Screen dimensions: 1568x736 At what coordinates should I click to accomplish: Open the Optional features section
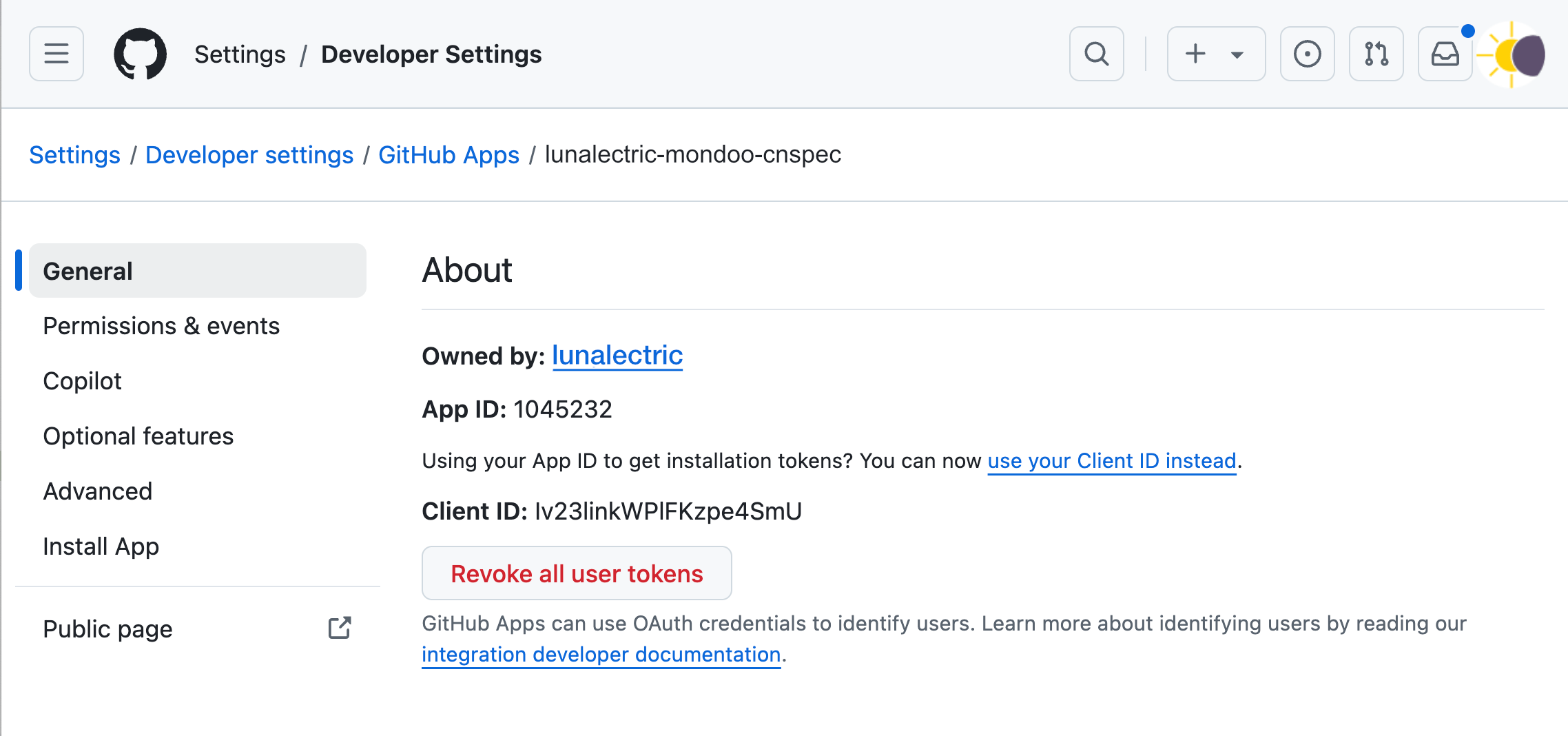138,436
